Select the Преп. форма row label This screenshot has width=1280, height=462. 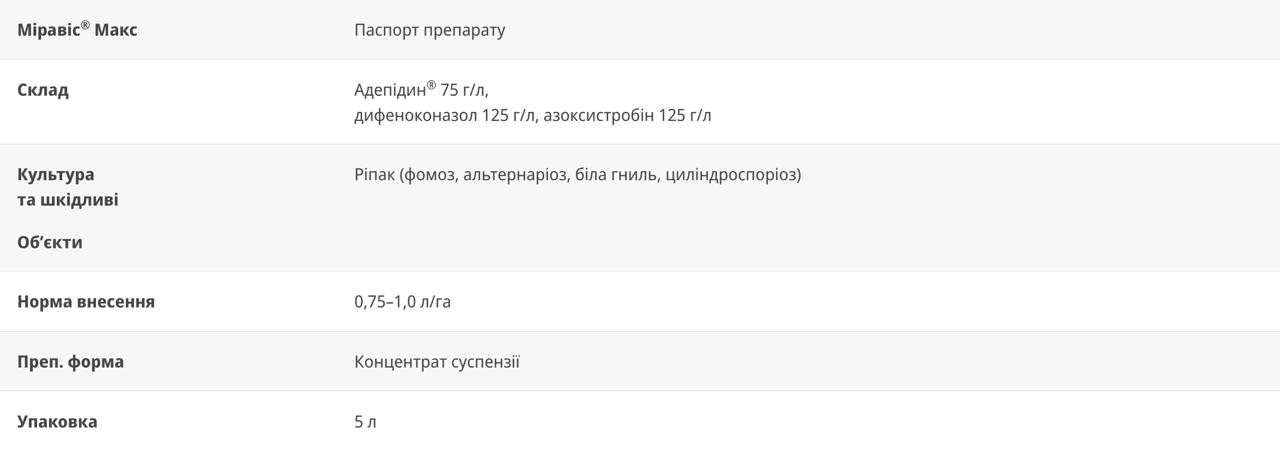(x=70, y=362)
